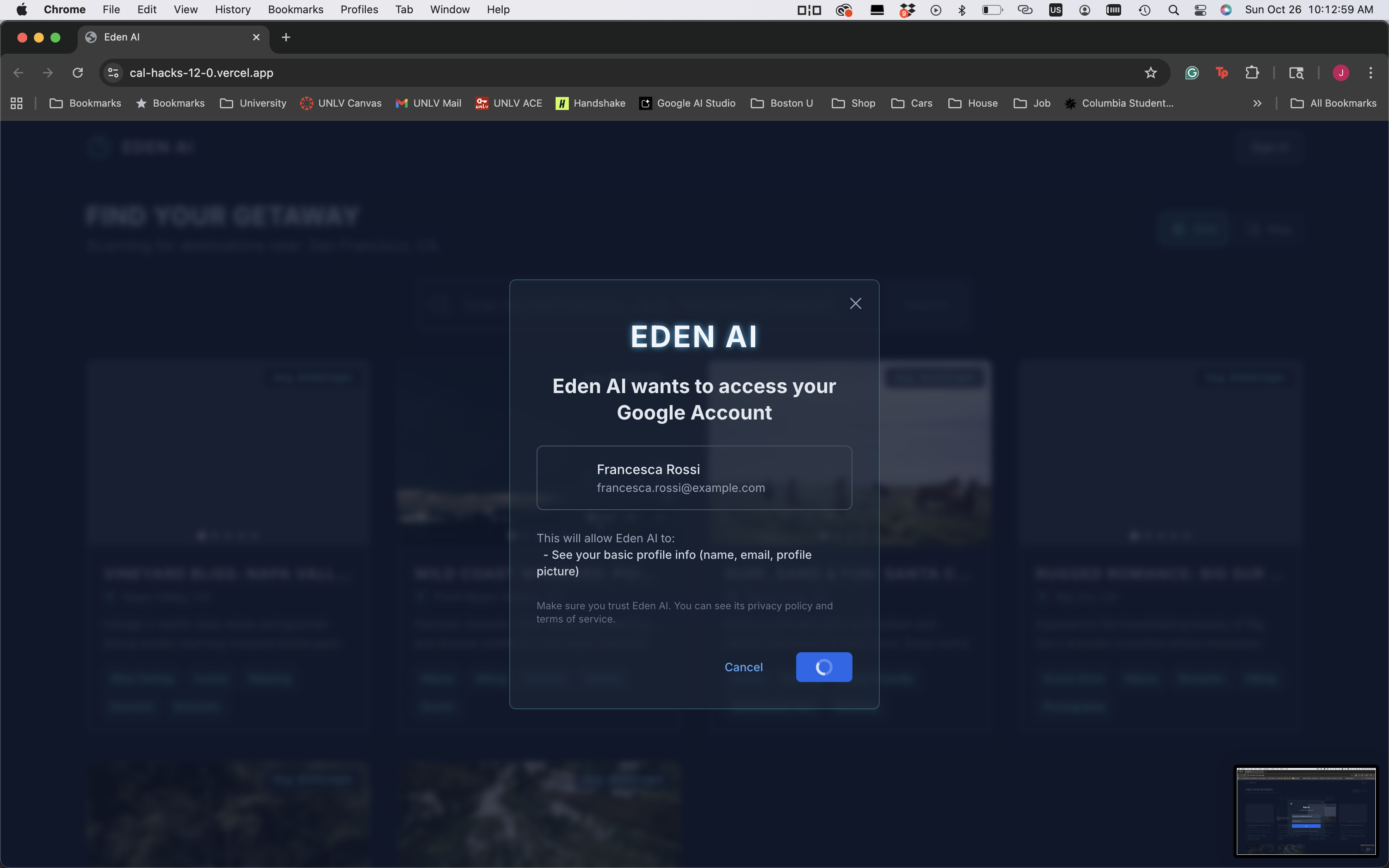Click the screenshot preview thumbnail
1389x868 pixels.
(1306, 811)
